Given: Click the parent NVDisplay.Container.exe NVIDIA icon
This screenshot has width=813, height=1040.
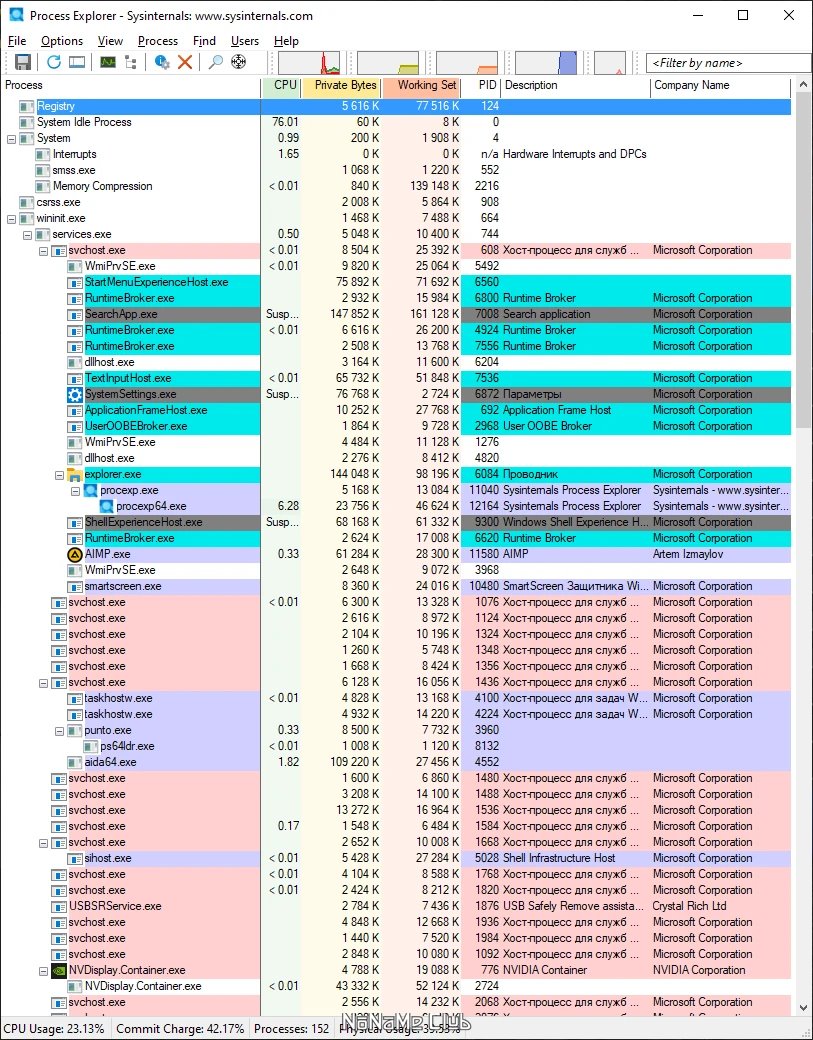Looking at the screenshot, I should (59, 970).
